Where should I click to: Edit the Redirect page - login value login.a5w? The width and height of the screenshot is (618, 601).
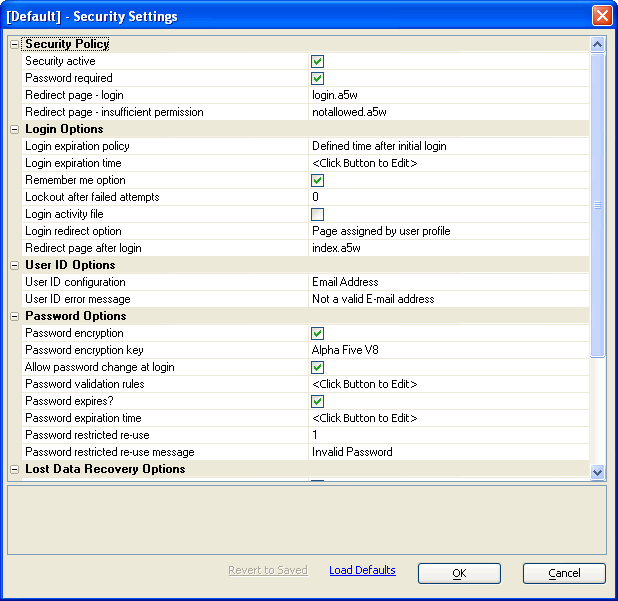click(x=449, y=95)
